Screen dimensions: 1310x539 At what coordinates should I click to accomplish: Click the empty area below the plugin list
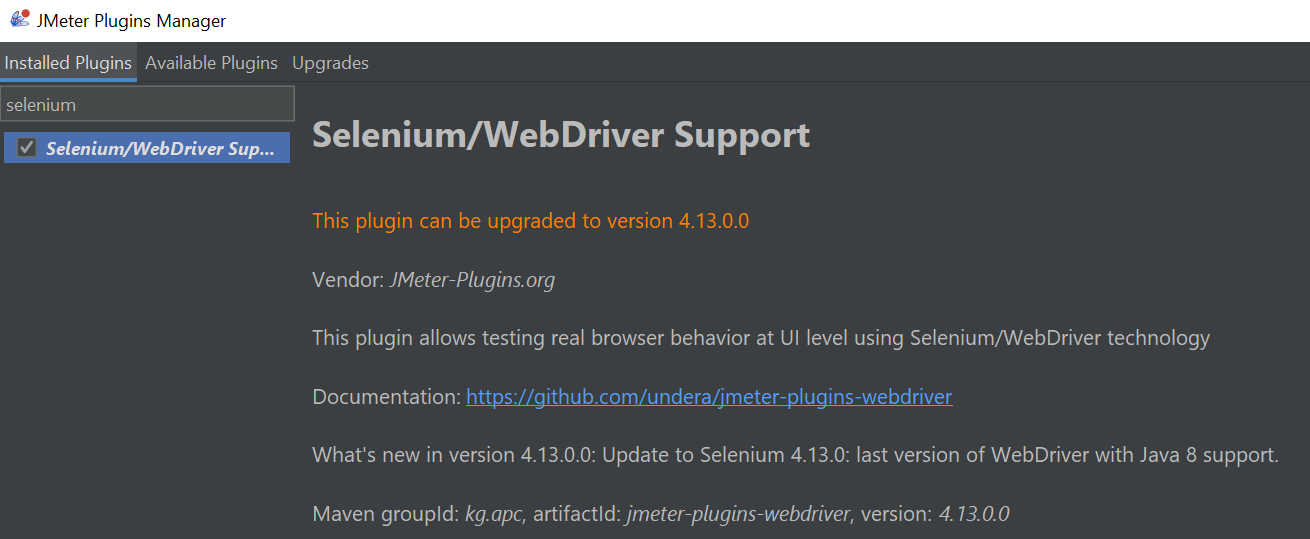[146, 350]
